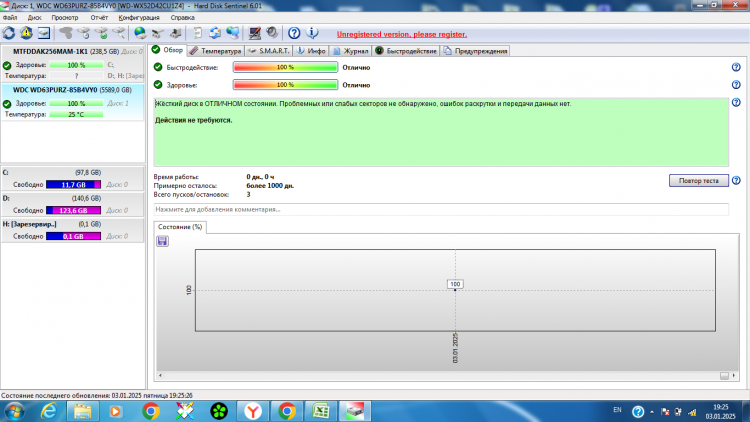Open the Диск menu
The height and width of the screenshot is (422, 750).
pyautogui.click(x=34, y=17)
